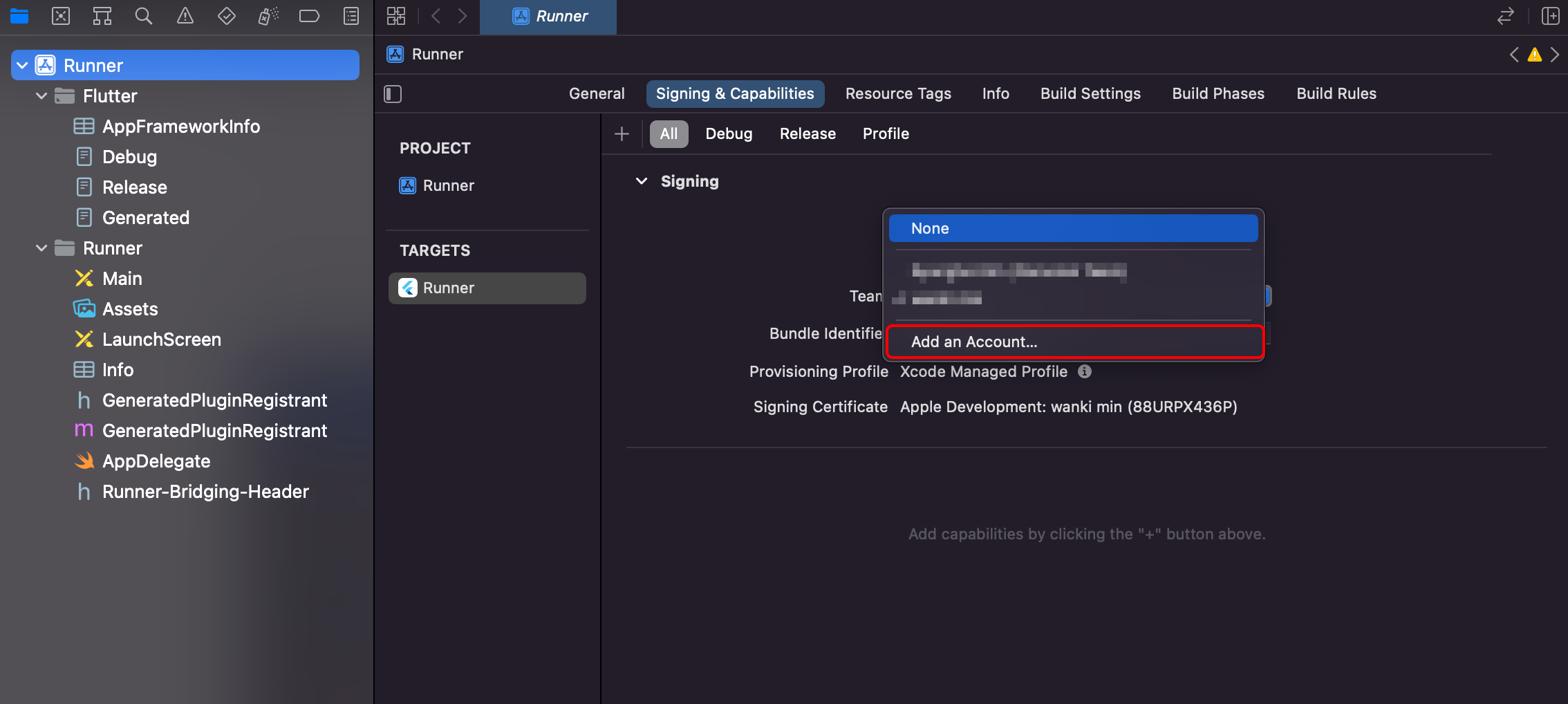Jump to next issue arrow
The height and width of the screenshot is (704, 1568).
click(x=1555, y=55)
